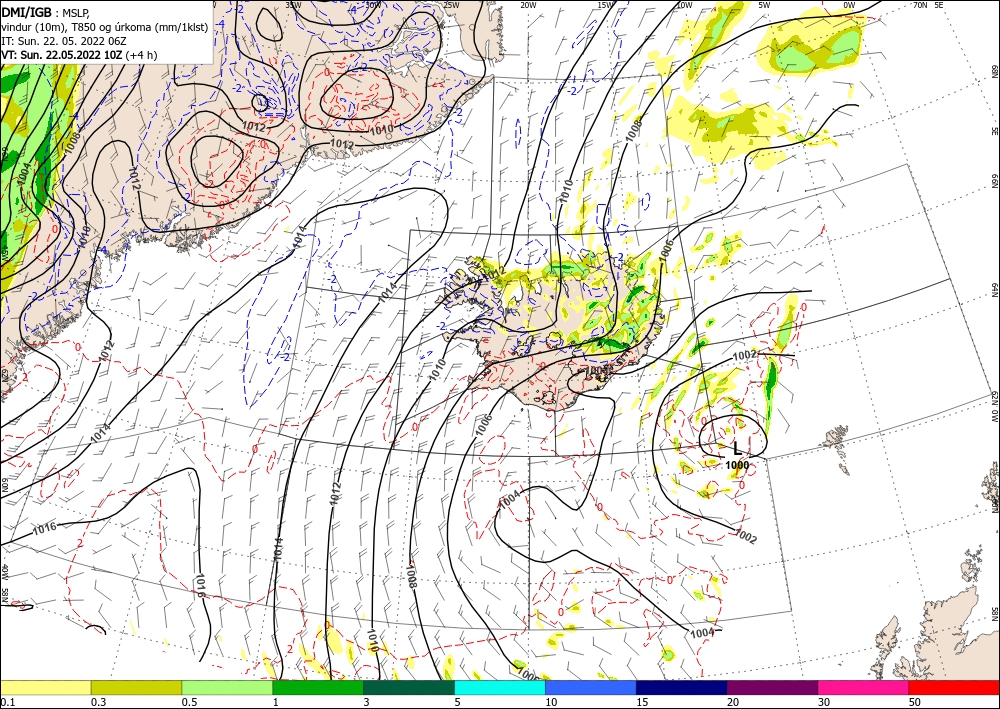
Task: Click the "0.1" legend scale value
Action: pyautogui.click(x=6, y=702)
